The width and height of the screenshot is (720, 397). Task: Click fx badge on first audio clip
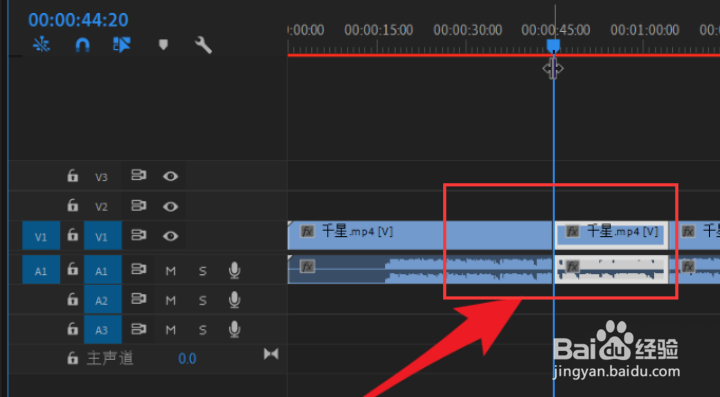point(307,266)
